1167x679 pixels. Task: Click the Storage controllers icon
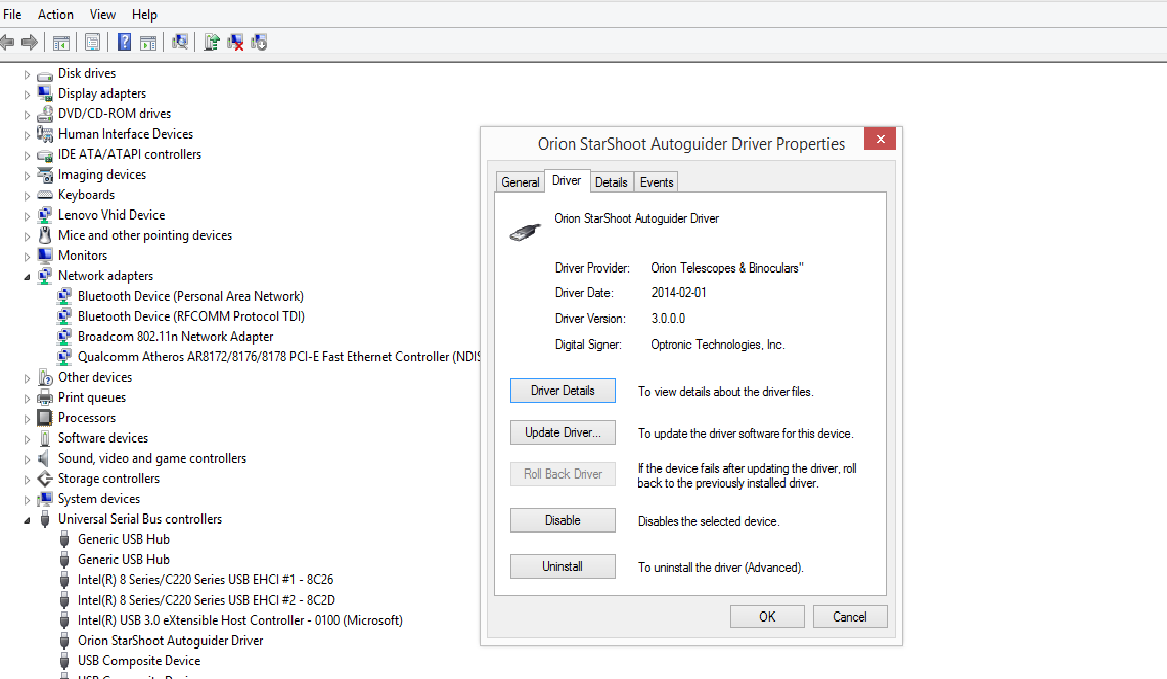45,479
